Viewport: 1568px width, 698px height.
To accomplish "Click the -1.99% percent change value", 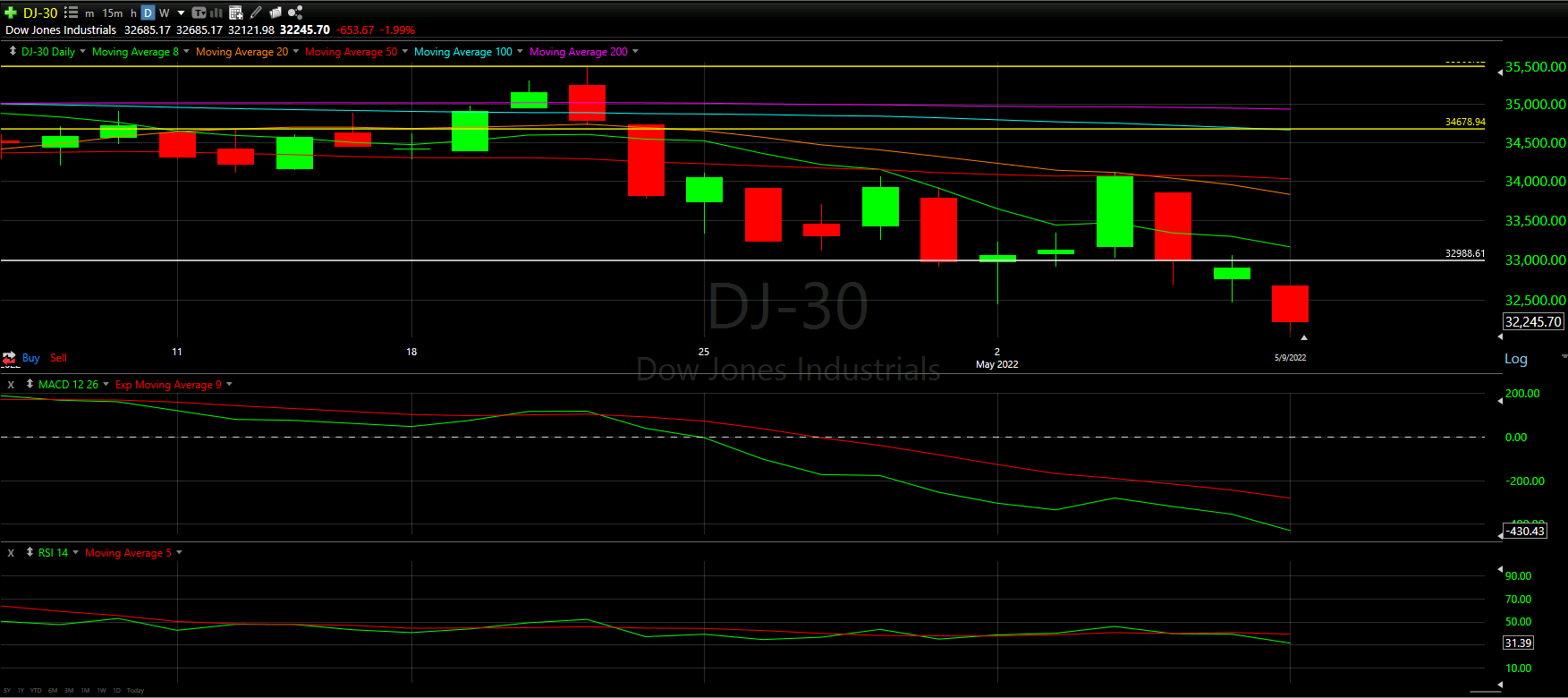I will [397, 30].
